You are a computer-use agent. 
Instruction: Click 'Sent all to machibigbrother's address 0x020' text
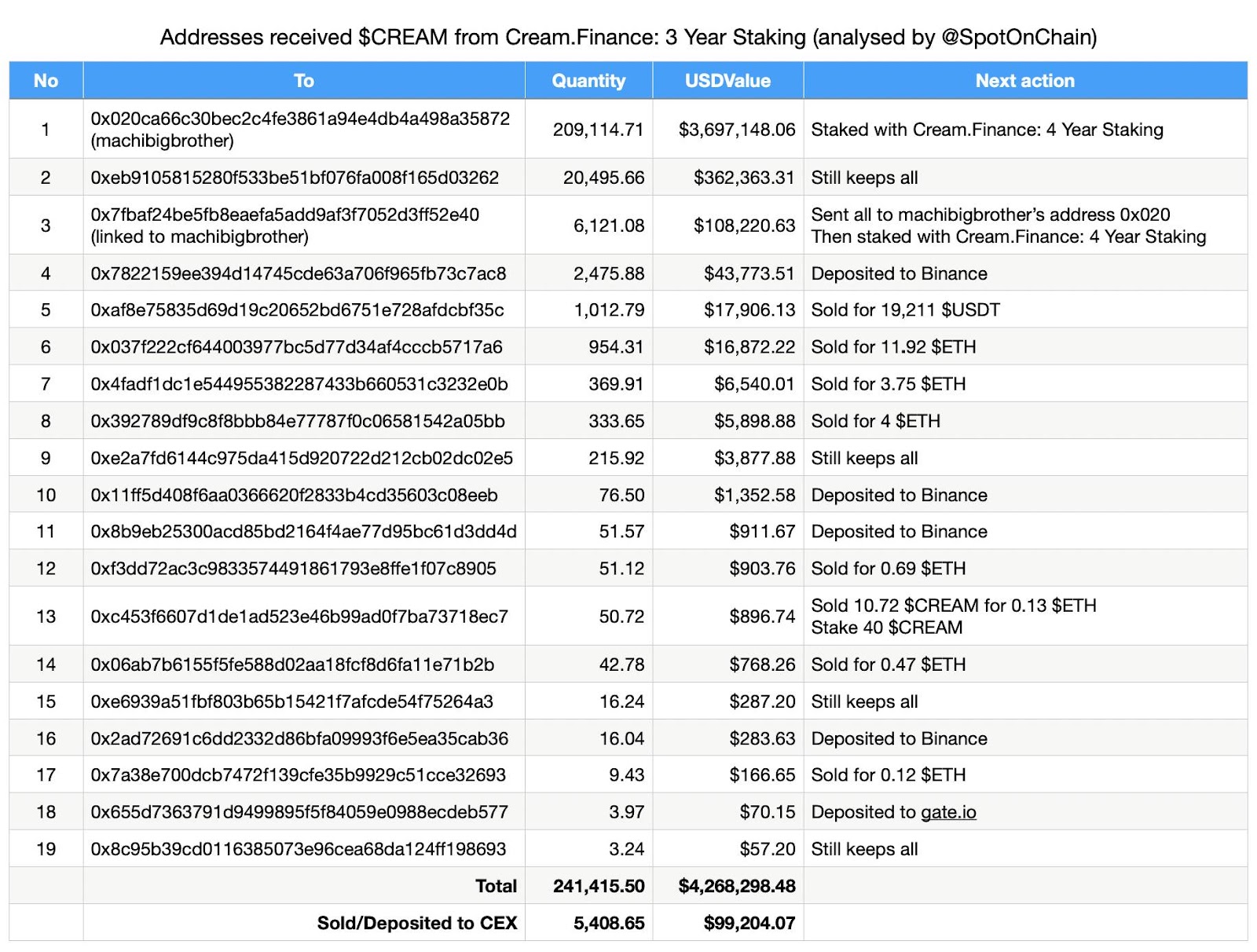[x=991, y=214]
